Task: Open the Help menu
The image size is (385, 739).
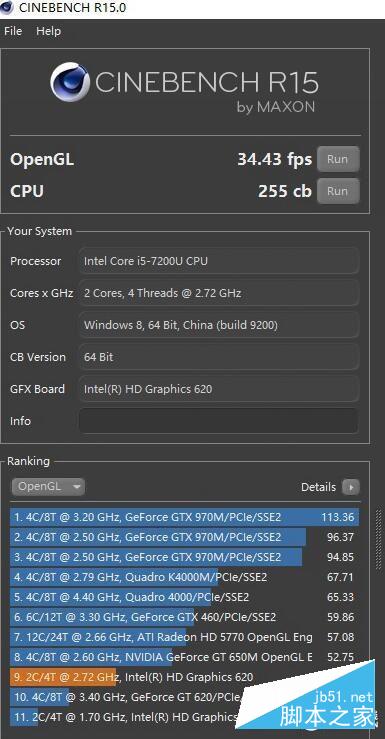Action: coord(49,31)
